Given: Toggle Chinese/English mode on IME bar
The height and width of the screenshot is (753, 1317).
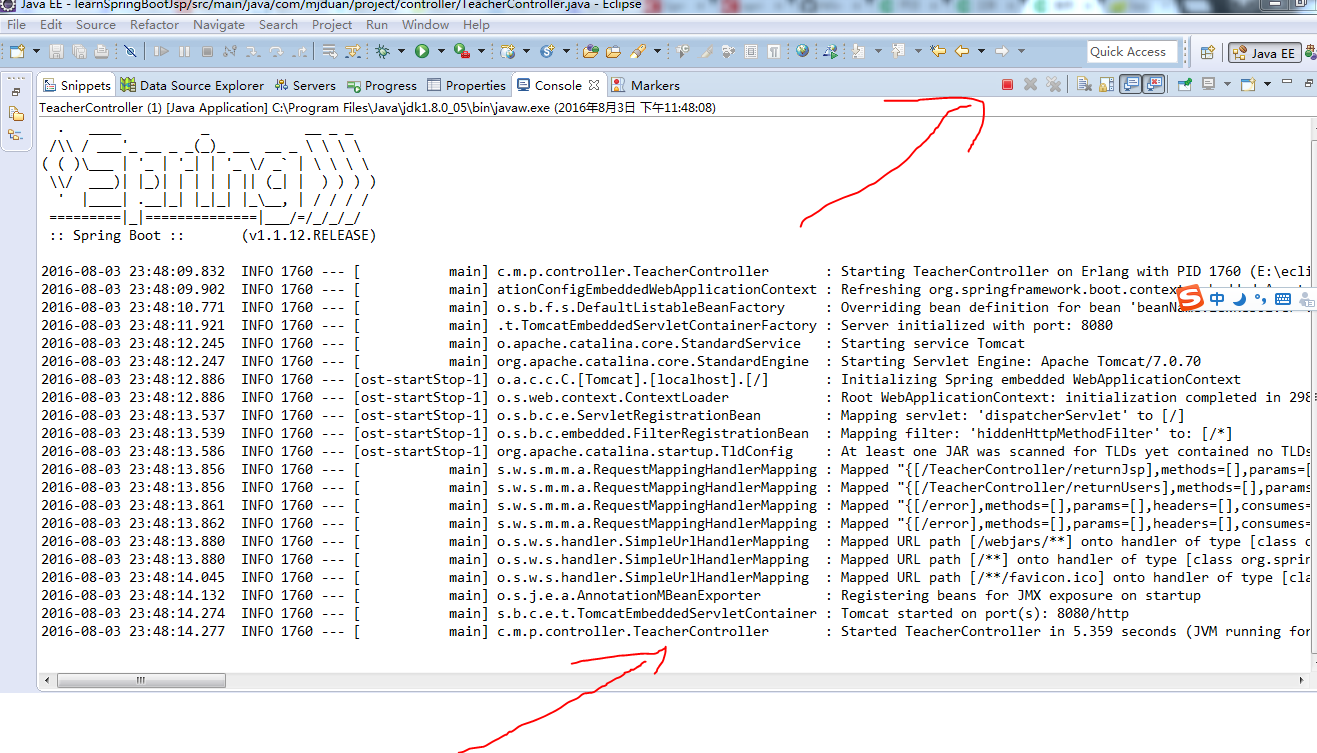Looking at the screenshot, I should tap(1217, 298).
